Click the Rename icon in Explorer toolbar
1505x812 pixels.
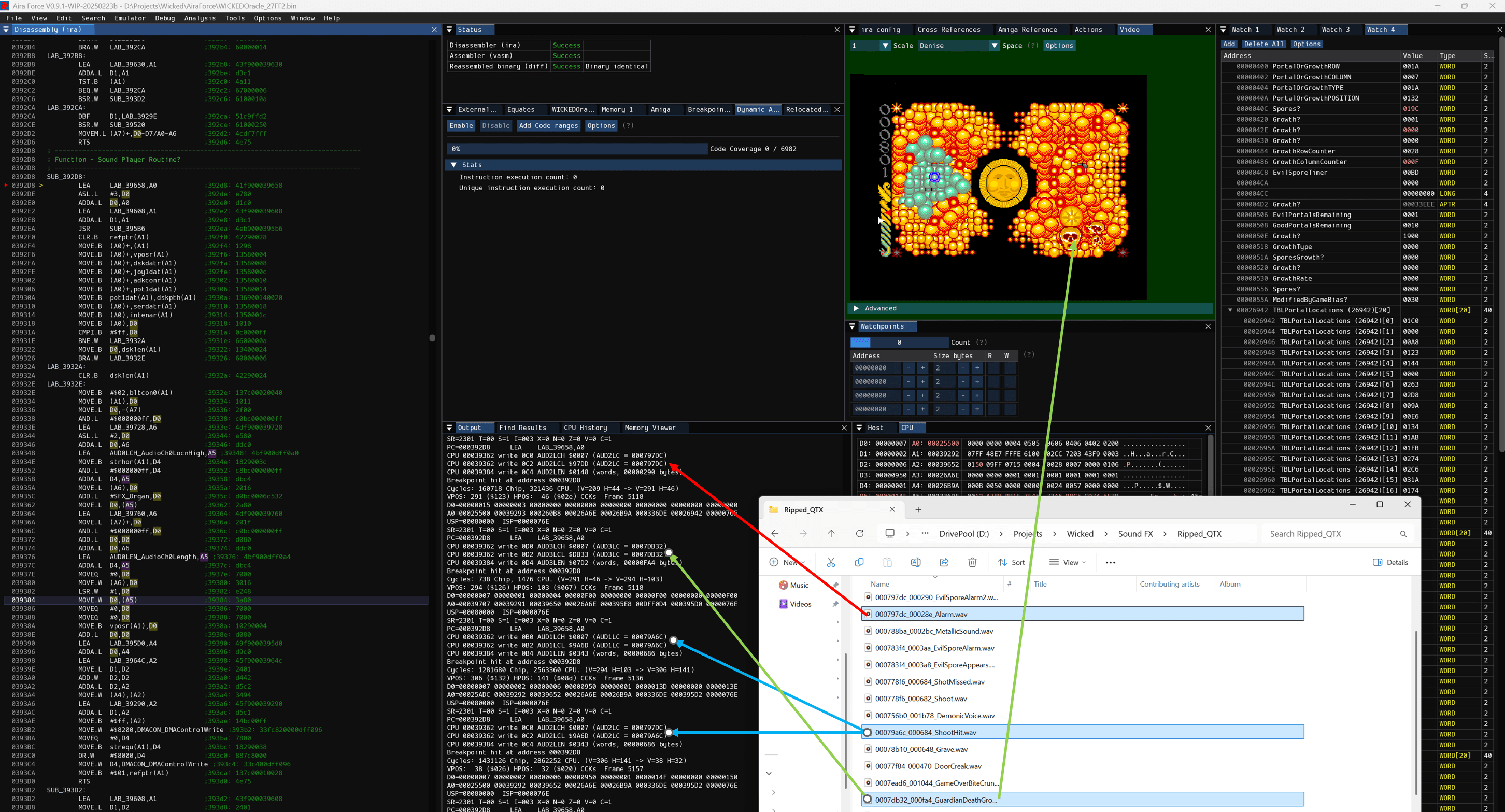[916, 562]
